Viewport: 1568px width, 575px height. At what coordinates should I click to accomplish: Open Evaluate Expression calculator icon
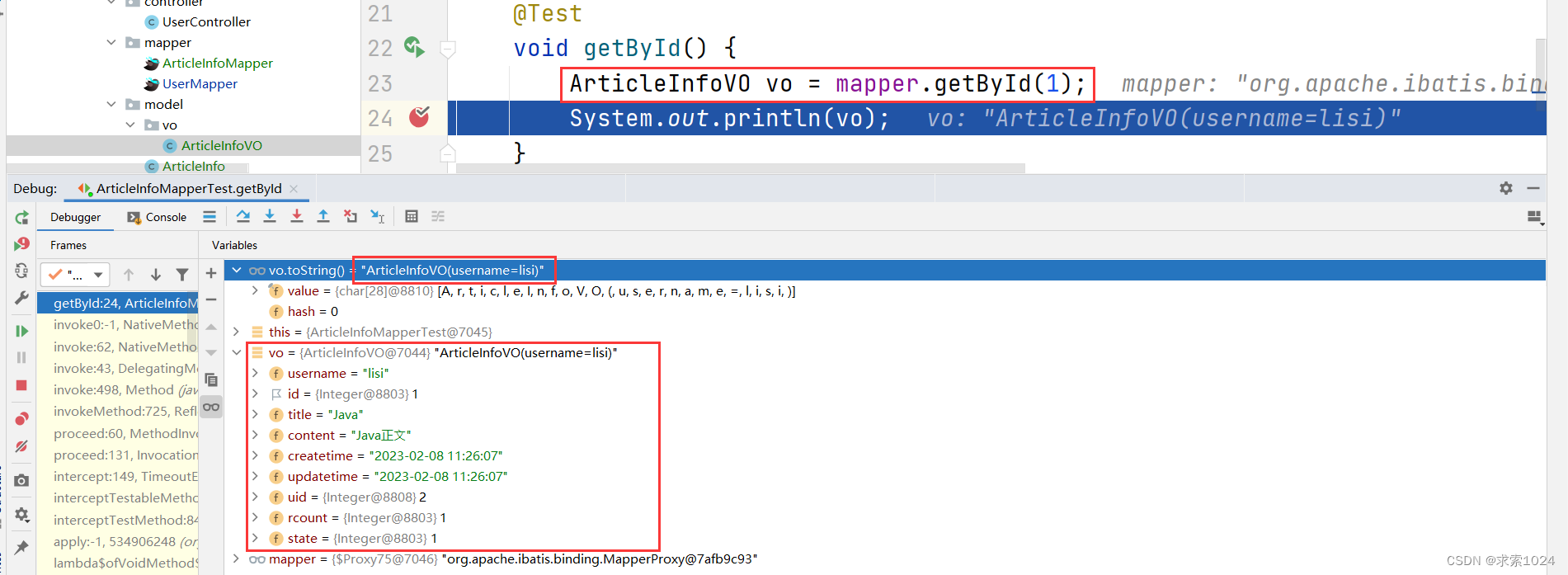[412, 216]
